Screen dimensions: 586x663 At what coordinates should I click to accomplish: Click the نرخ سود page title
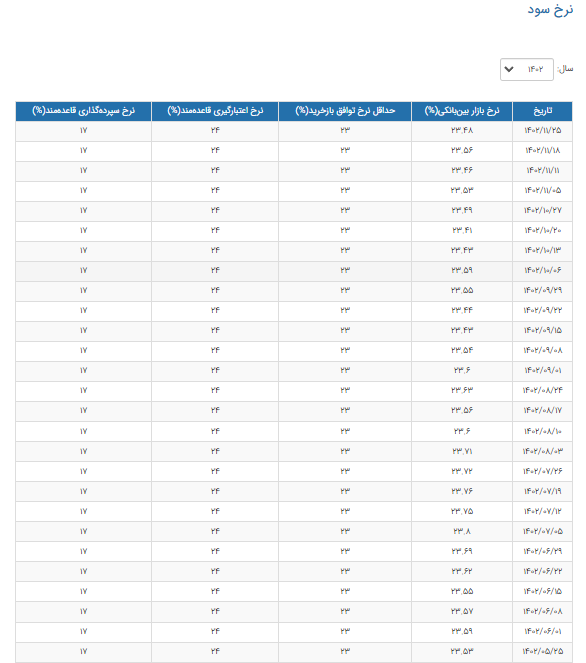click(550, 10)
